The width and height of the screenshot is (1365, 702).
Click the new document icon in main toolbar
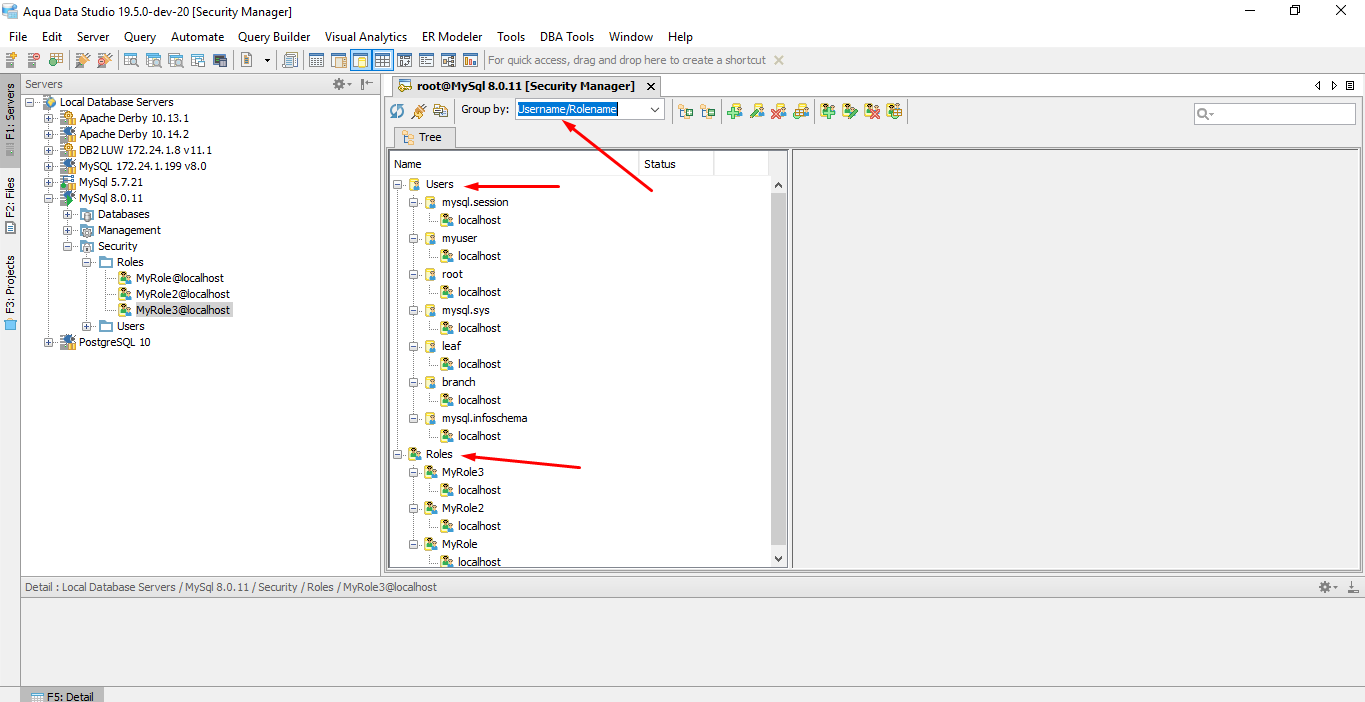click(x=247, y=60)
